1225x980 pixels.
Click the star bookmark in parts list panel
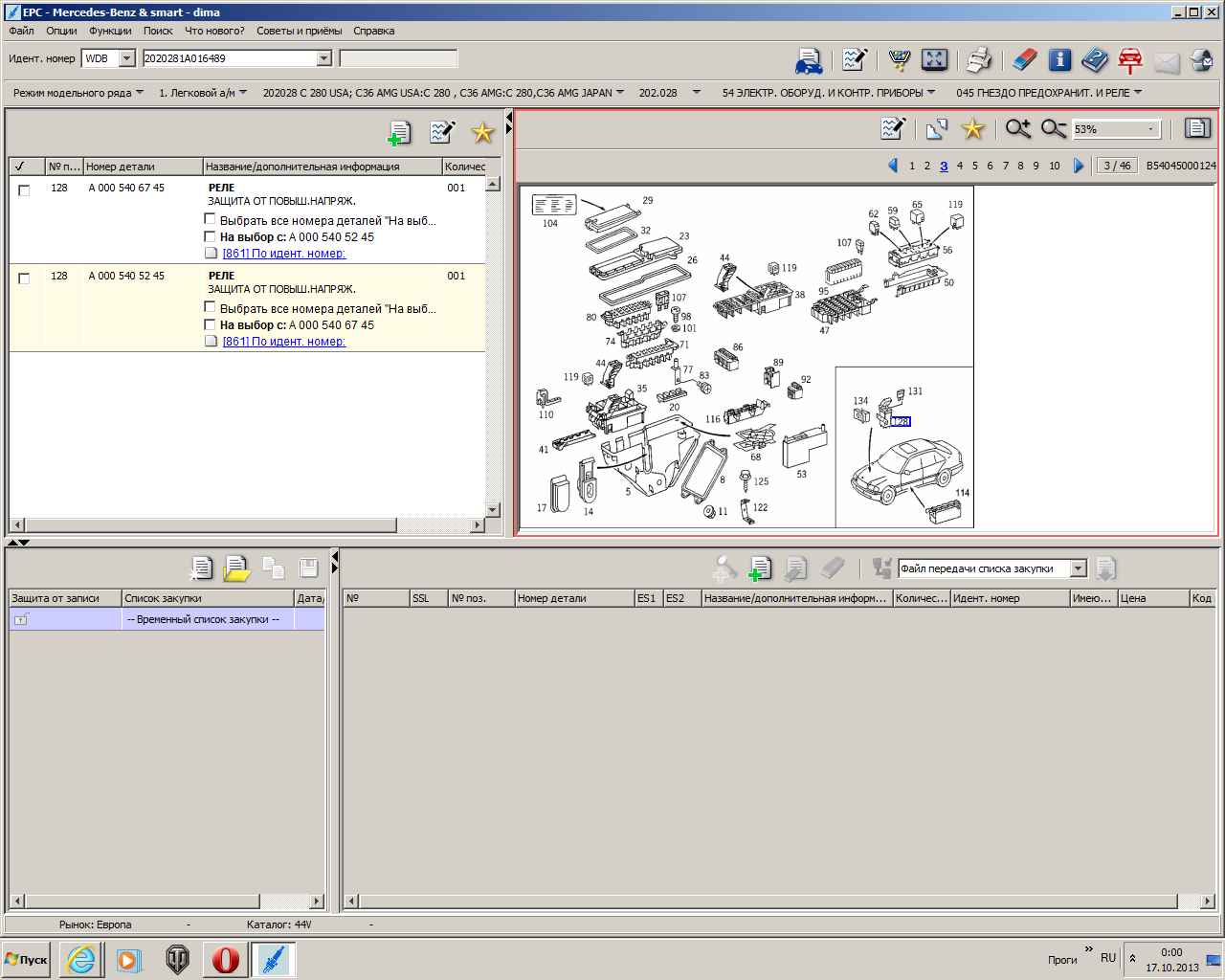(x=482, y=132)
